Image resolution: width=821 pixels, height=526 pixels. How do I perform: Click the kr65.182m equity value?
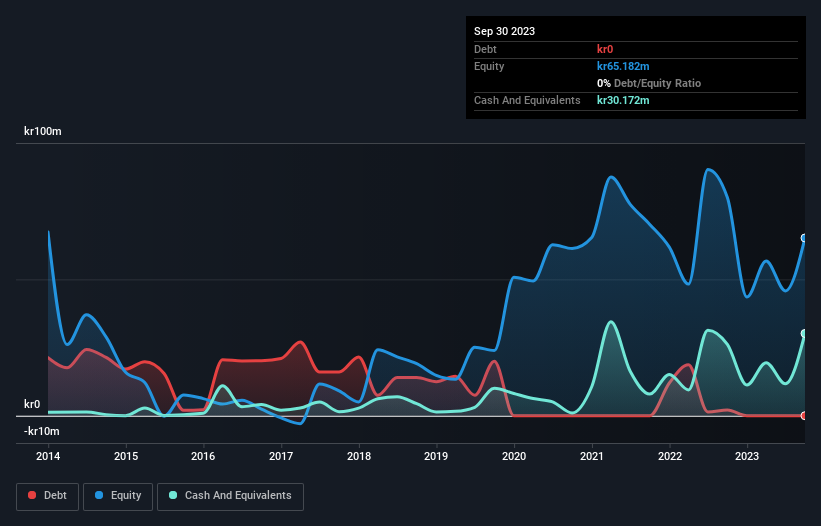[x=623, y=66]
